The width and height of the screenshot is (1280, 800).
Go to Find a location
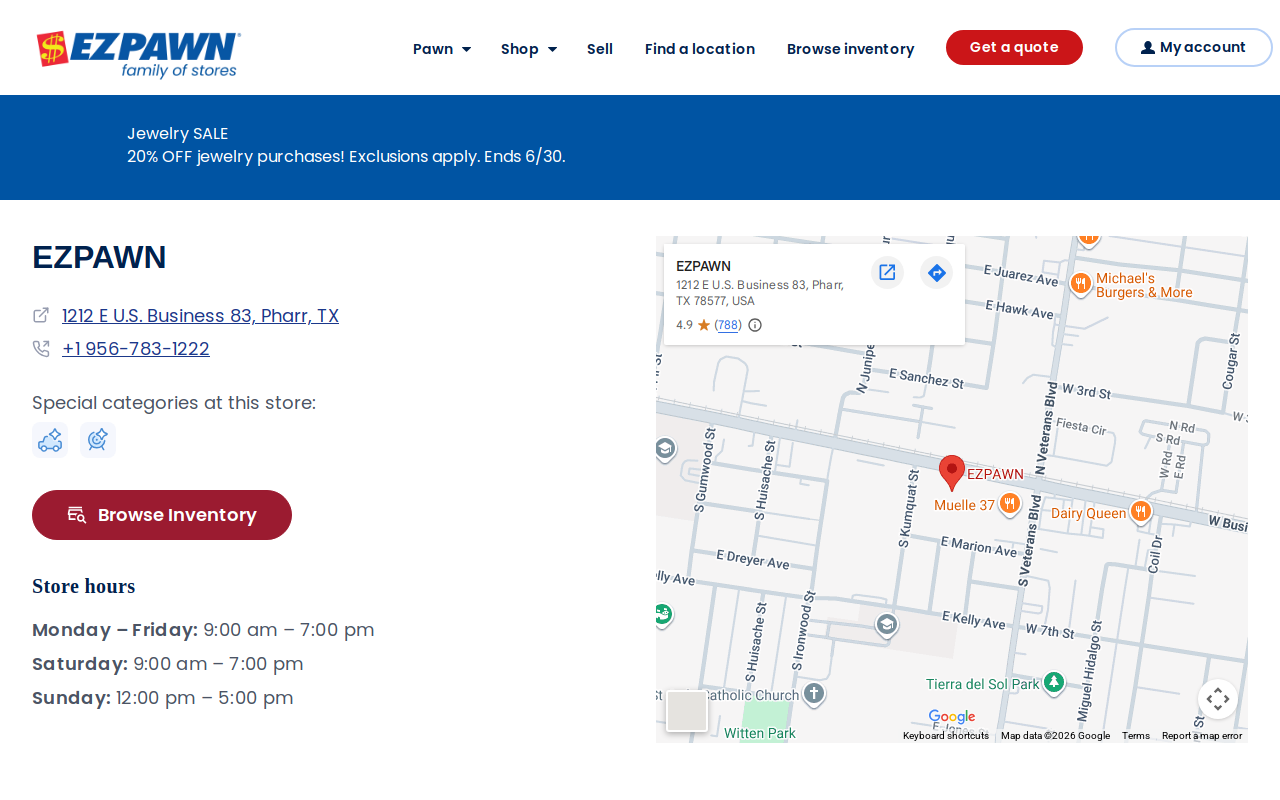(x=700, y=49)
